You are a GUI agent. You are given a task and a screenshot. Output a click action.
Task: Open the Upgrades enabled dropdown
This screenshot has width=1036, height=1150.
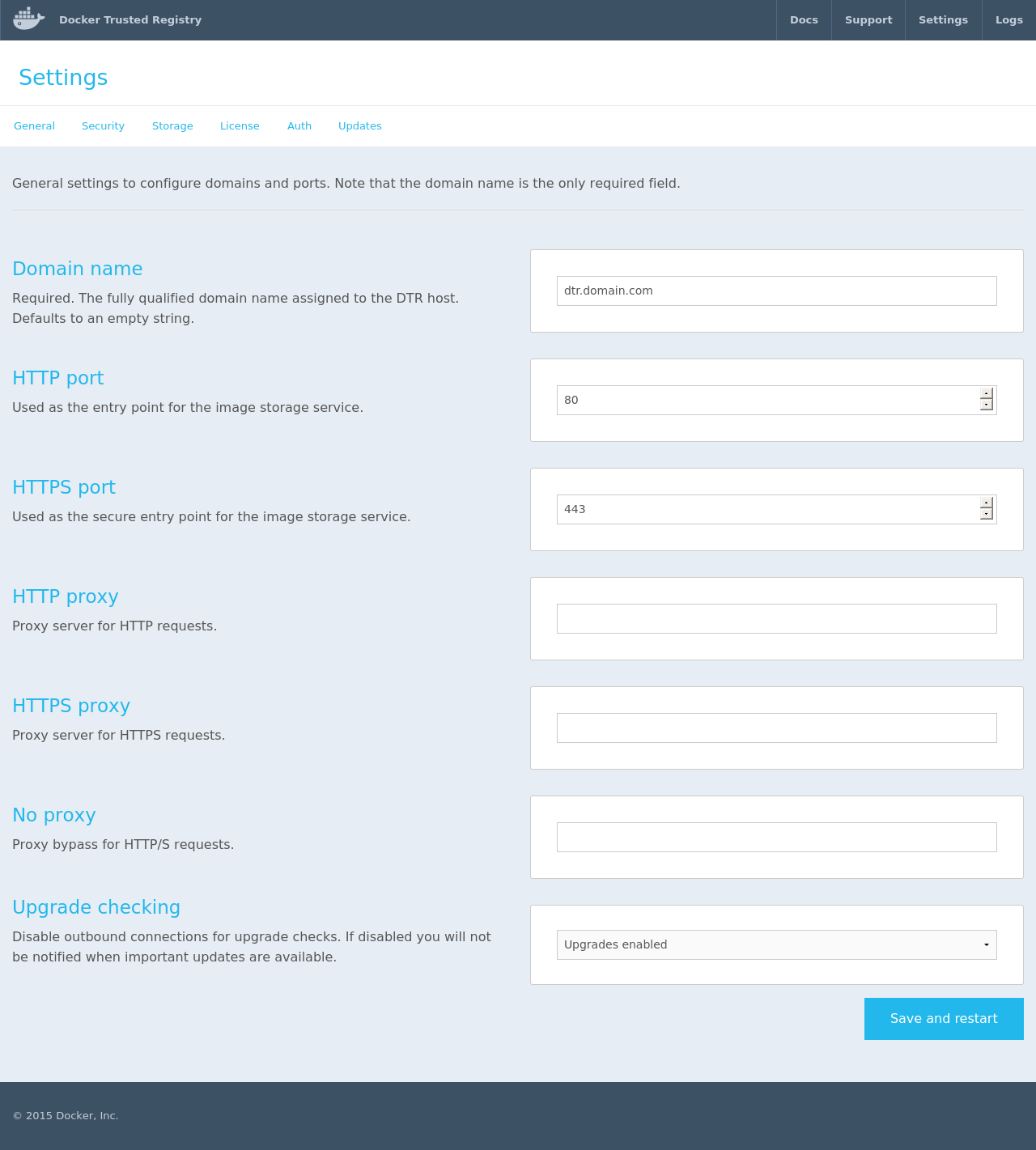(x=777, y=944)
